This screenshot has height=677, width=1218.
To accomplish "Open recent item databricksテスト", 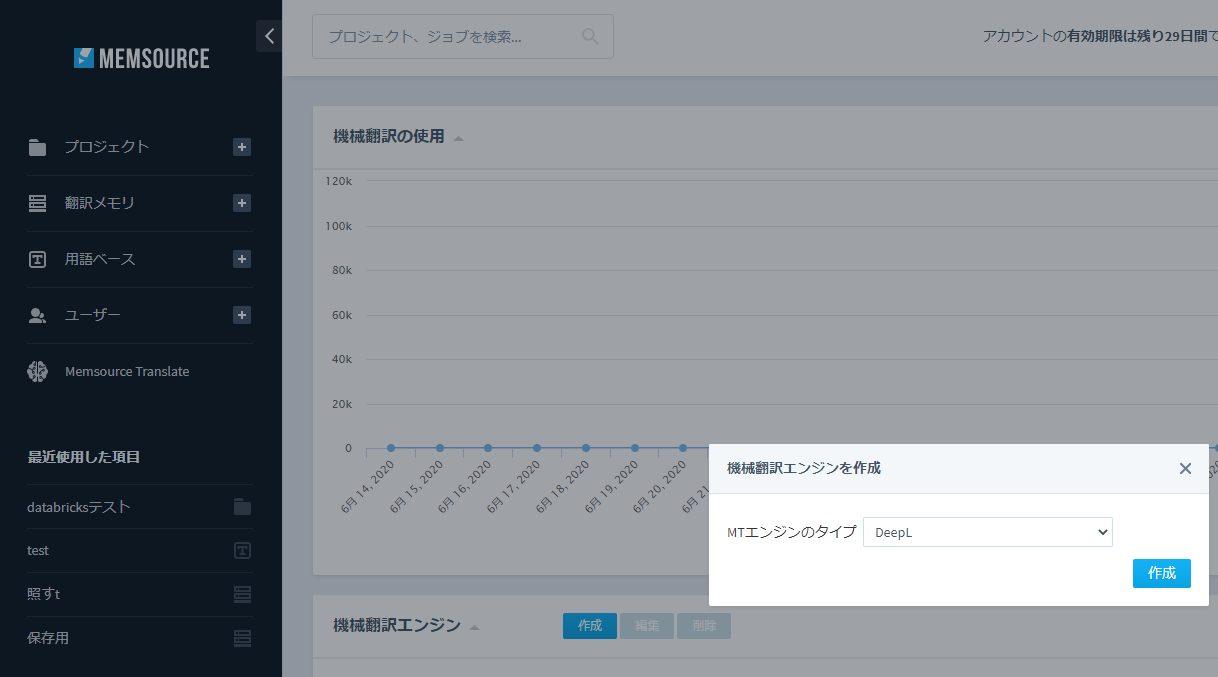I will pos(79,507).
